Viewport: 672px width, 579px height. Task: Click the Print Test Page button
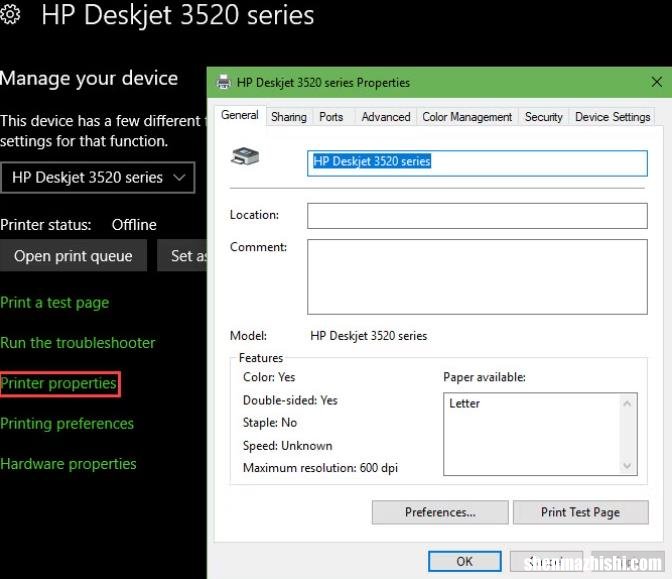[x=580, y=512]
